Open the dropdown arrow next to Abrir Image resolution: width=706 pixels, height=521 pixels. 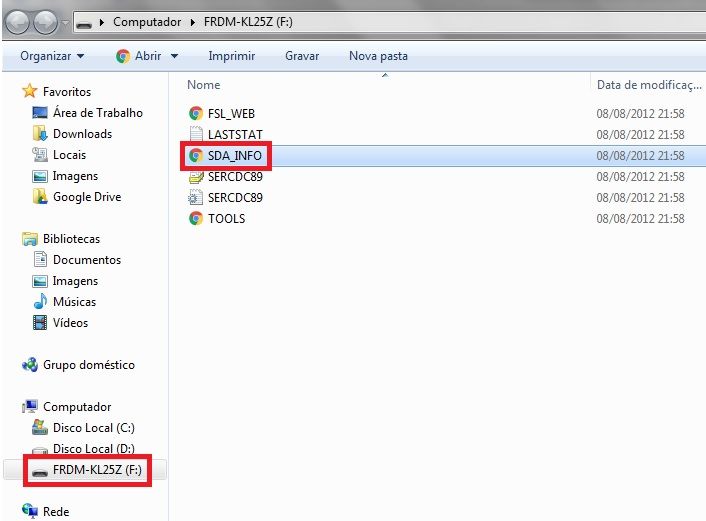[x=174, y=56]
